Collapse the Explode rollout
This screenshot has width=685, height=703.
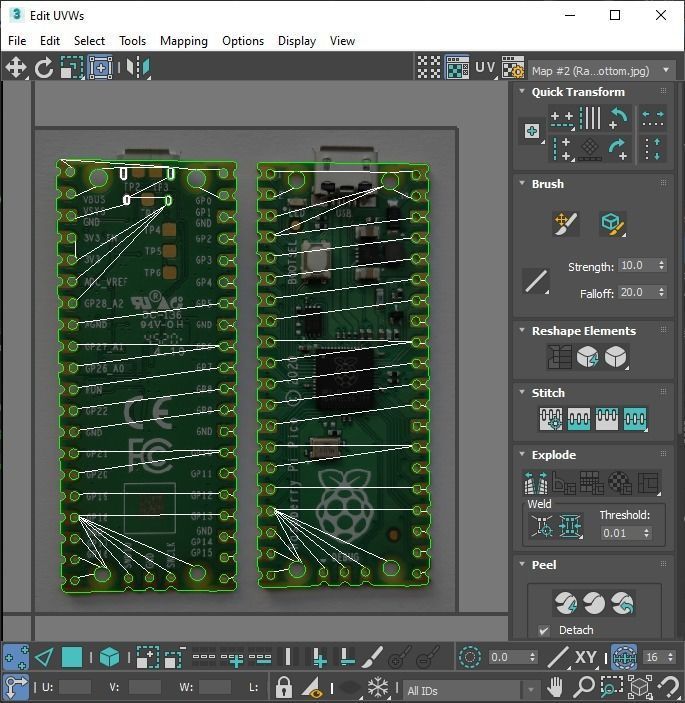[522, 454]
